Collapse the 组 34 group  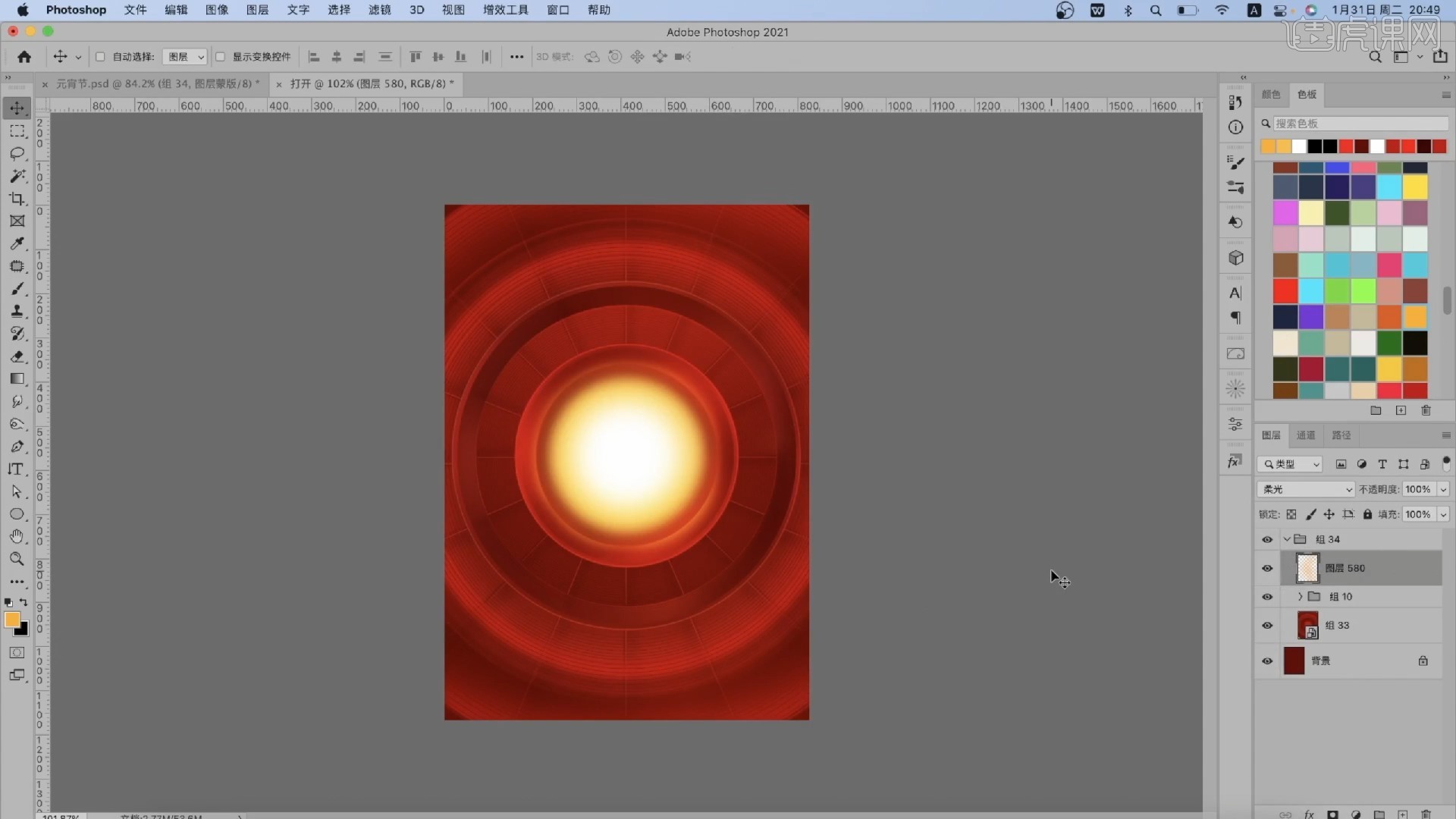pos(1287,540)
